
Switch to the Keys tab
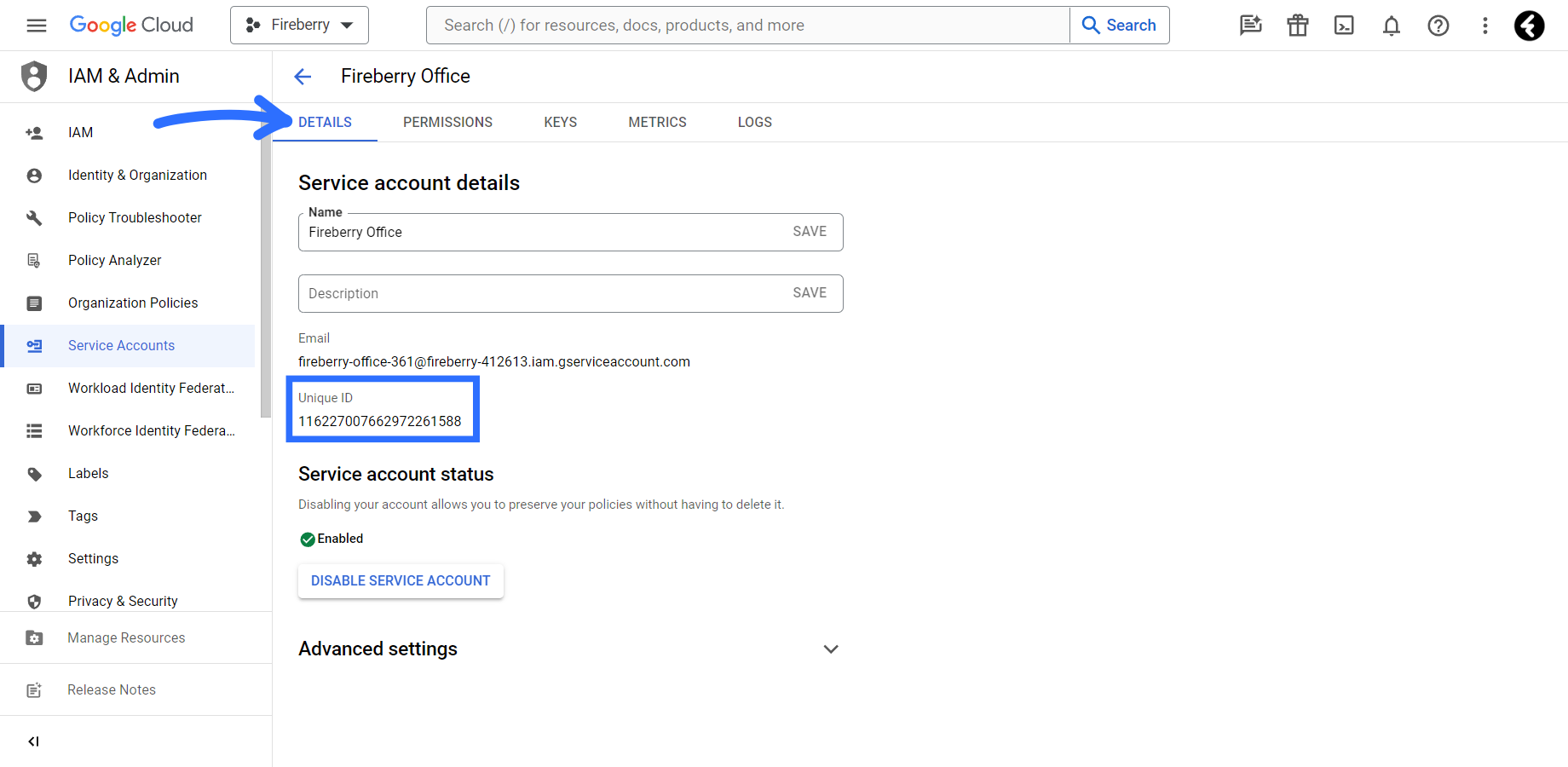[x=560, y=122]
